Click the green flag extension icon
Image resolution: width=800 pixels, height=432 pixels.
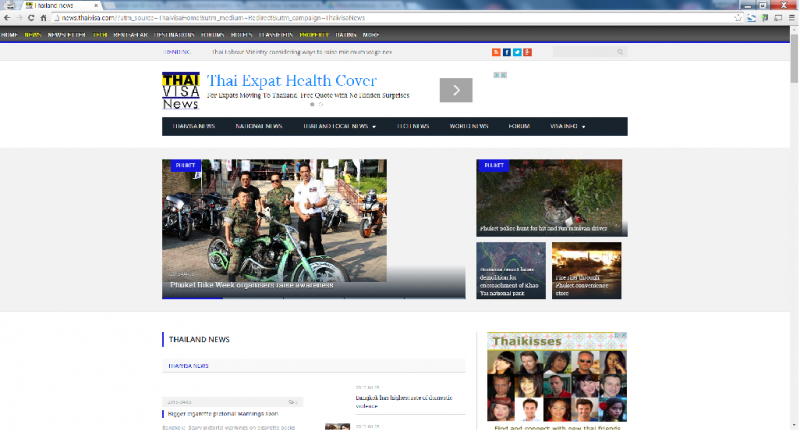pos(765,18)
